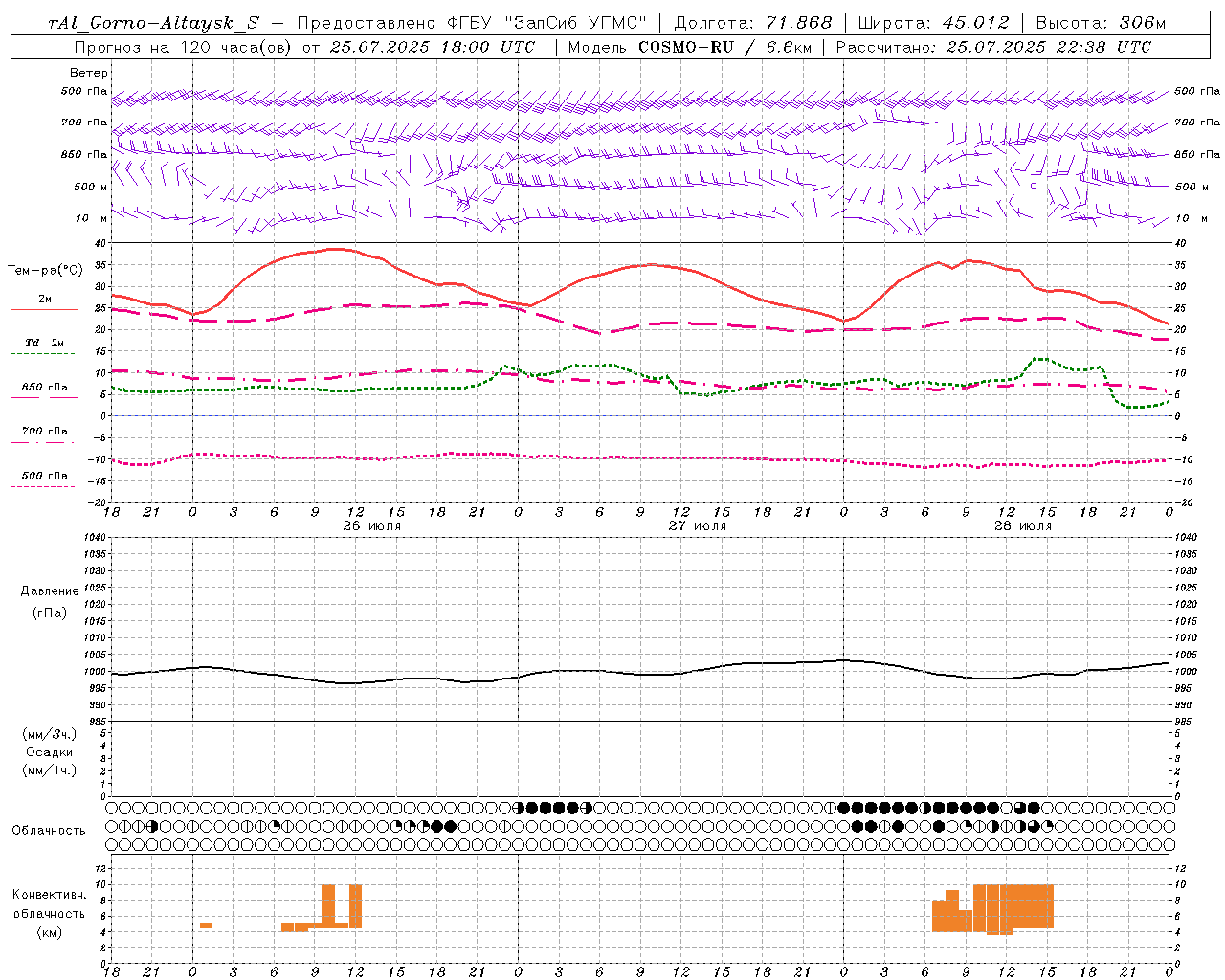Click the station title rAl_Gorno-Altaysk_S
Viewport: 1225px width, 980px height.
pos(153,23)
